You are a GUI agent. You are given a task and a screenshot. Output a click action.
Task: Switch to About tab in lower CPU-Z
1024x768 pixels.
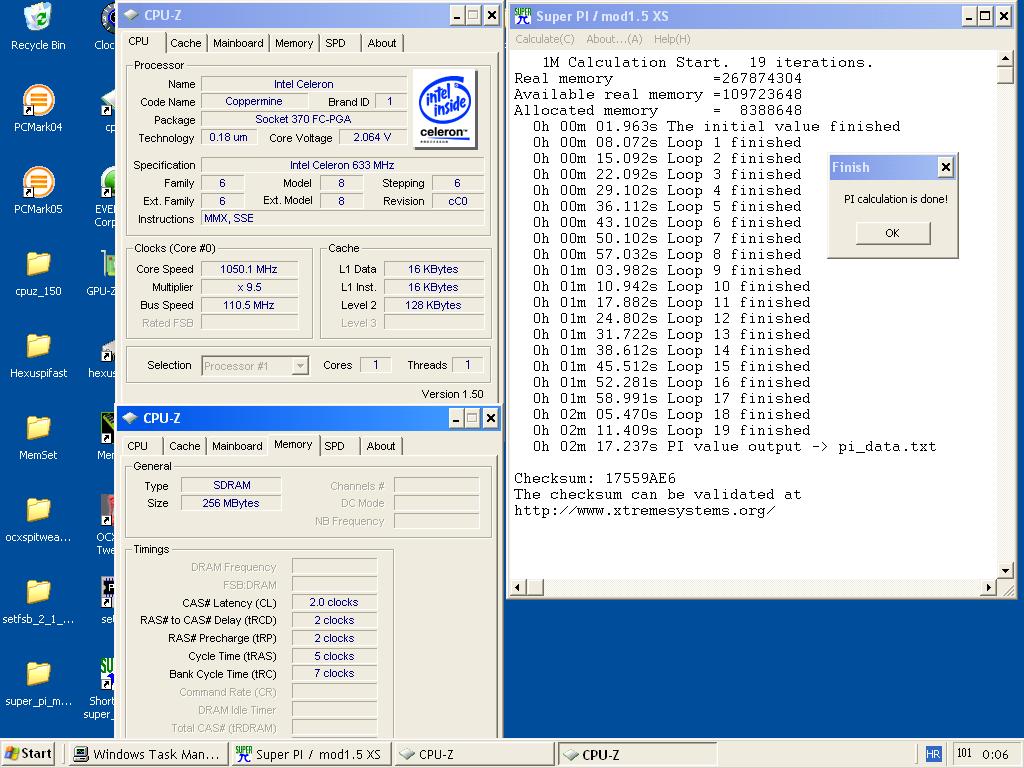(381, 446)
